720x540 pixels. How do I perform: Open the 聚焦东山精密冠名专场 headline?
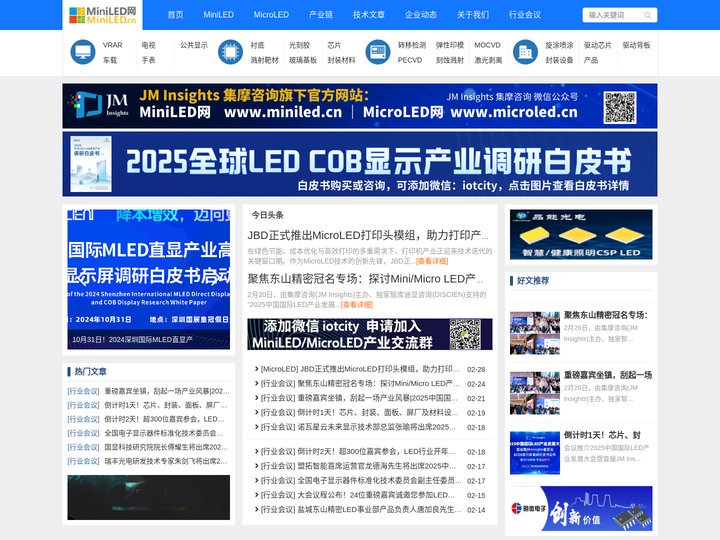click(x=365, y=279)
